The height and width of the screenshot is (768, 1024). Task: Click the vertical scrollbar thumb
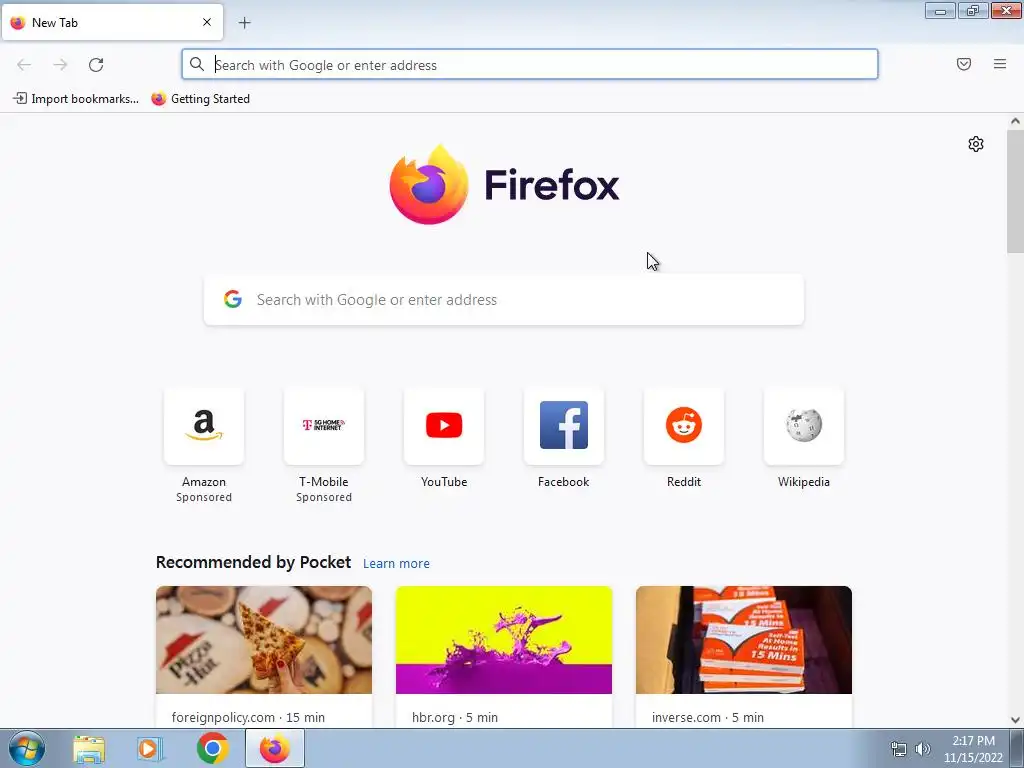pos(1015,191)
